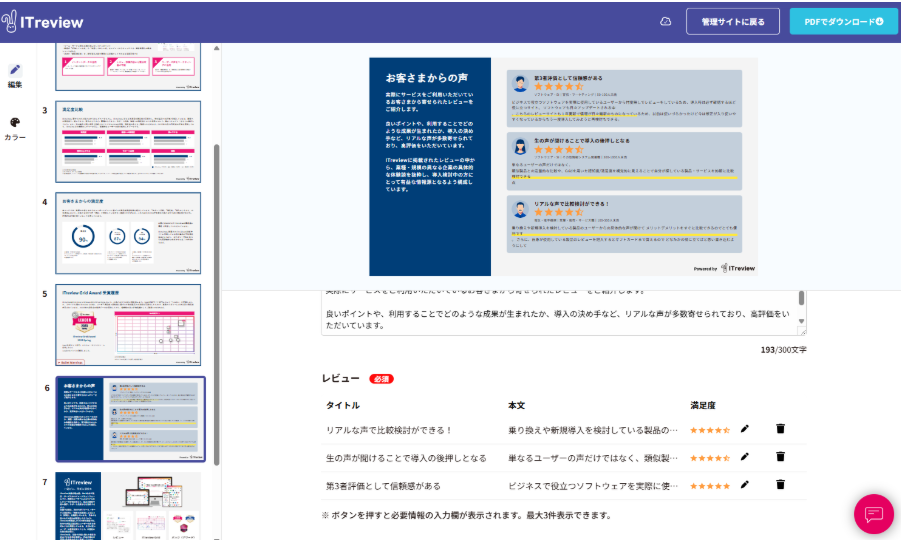This screenshot has width=901, height=547.
Task: Click the 満足度 column header
Action: (x=703, y=405)
